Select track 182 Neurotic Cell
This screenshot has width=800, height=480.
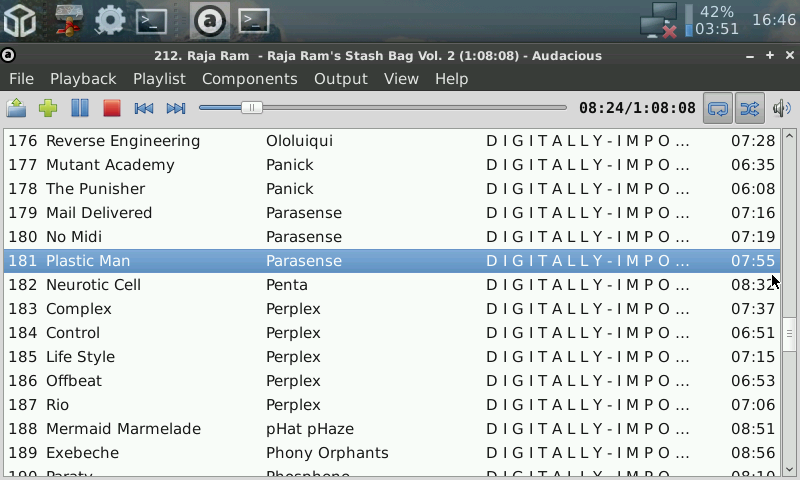pyautogui.click(x=392, y=285)
